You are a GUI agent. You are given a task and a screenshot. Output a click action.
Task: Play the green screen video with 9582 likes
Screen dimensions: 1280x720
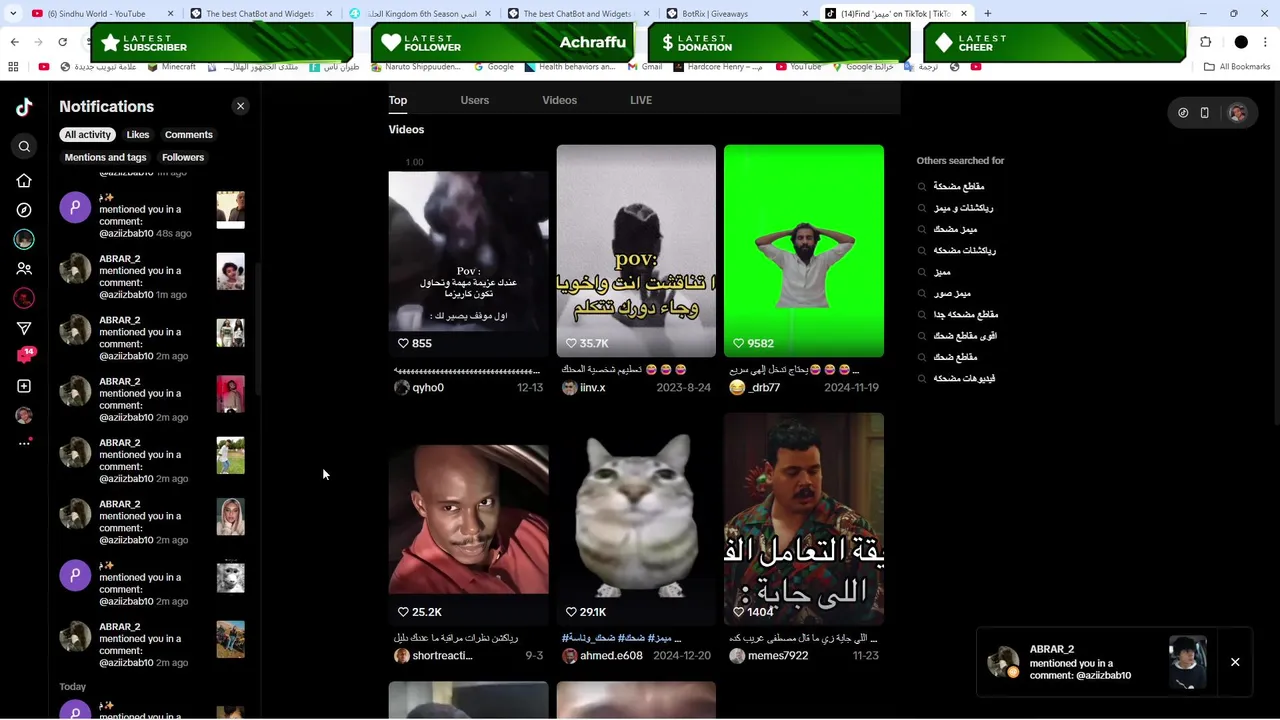coord(804,251)
